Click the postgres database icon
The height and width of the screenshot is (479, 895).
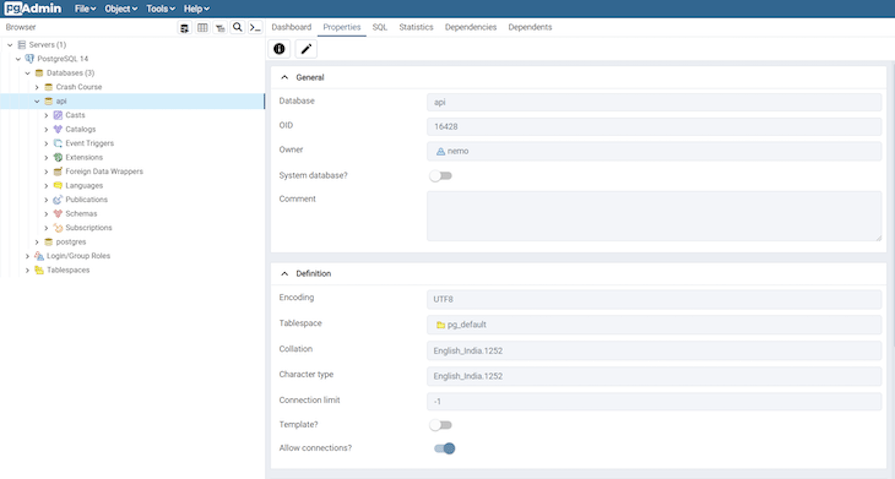[49, 241]
